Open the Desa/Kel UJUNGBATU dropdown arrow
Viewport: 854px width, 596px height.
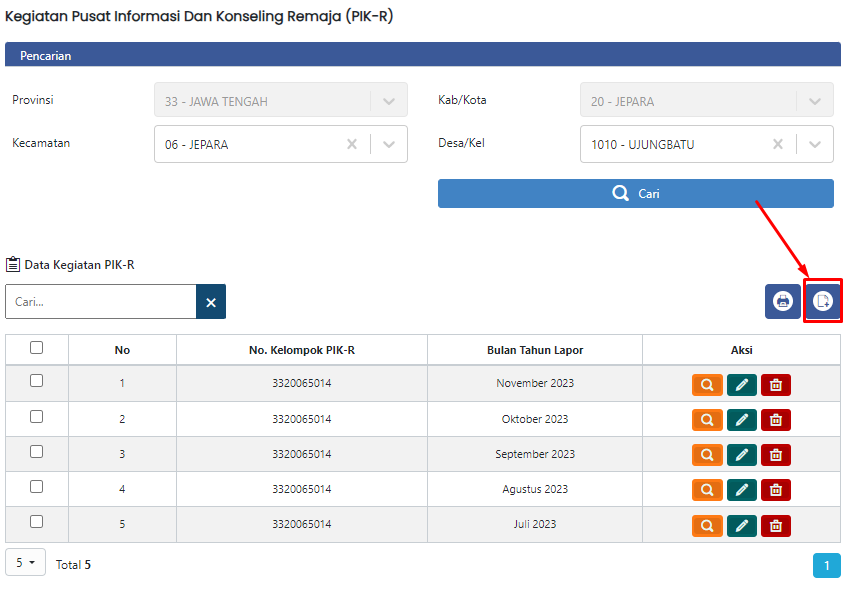(x=815, y=144)
